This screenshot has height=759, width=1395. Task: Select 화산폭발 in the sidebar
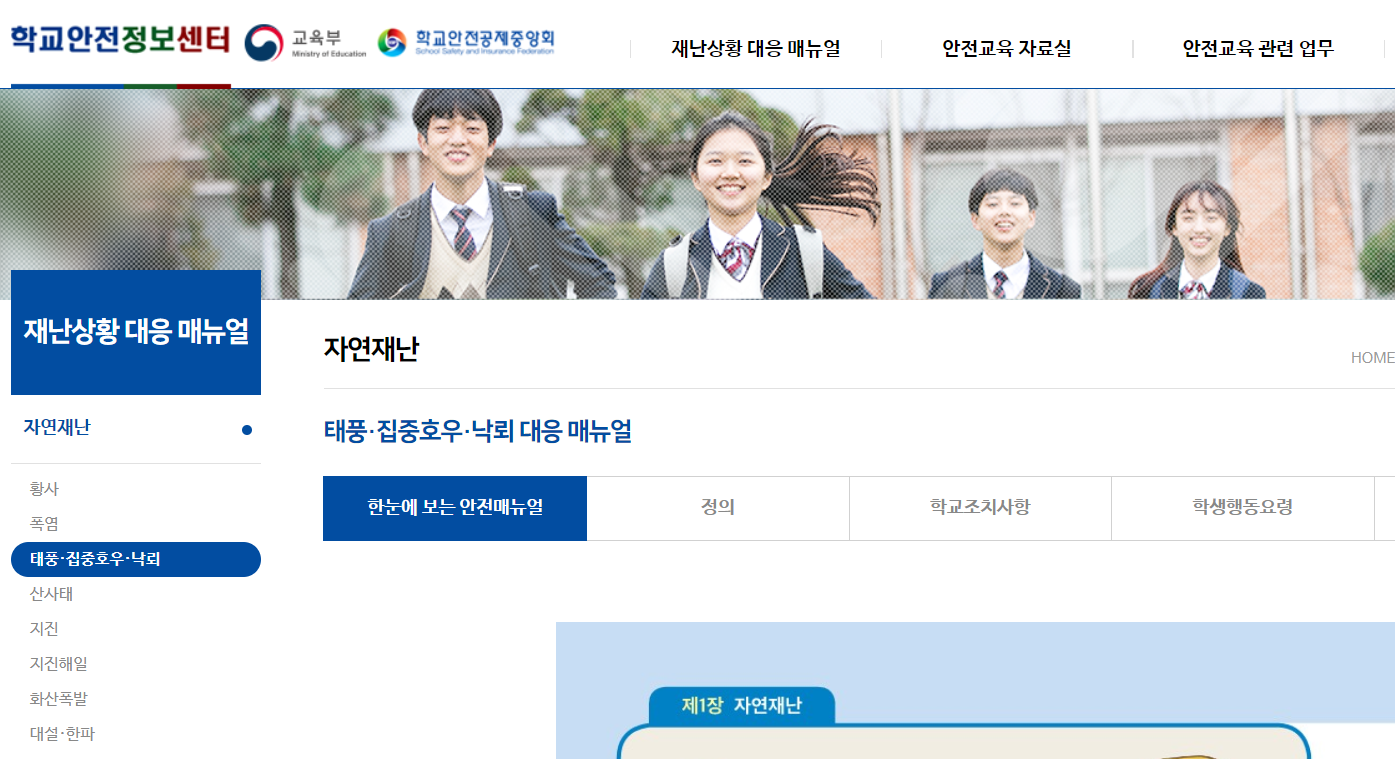58,699
